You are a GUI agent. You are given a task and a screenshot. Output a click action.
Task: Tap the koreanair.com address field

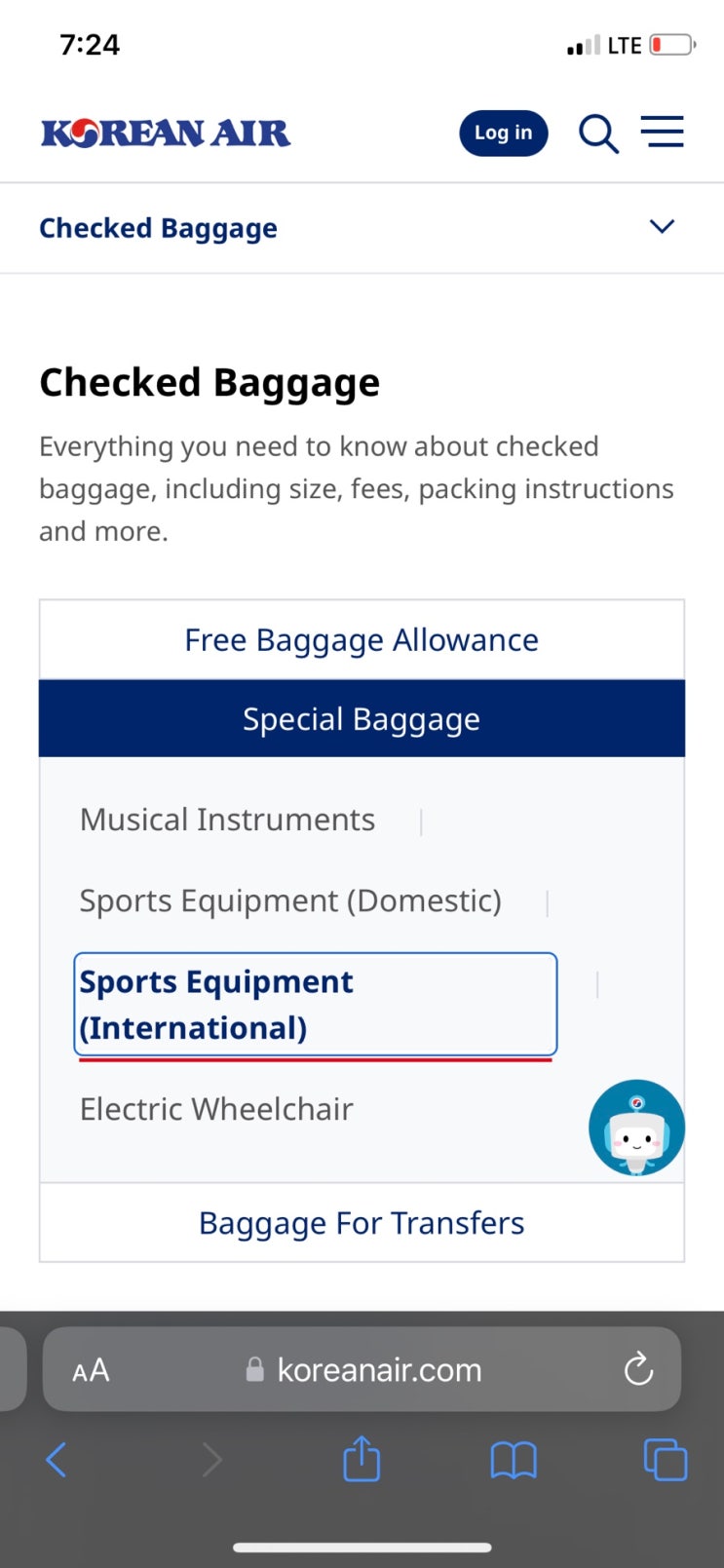coord(379,1370)
